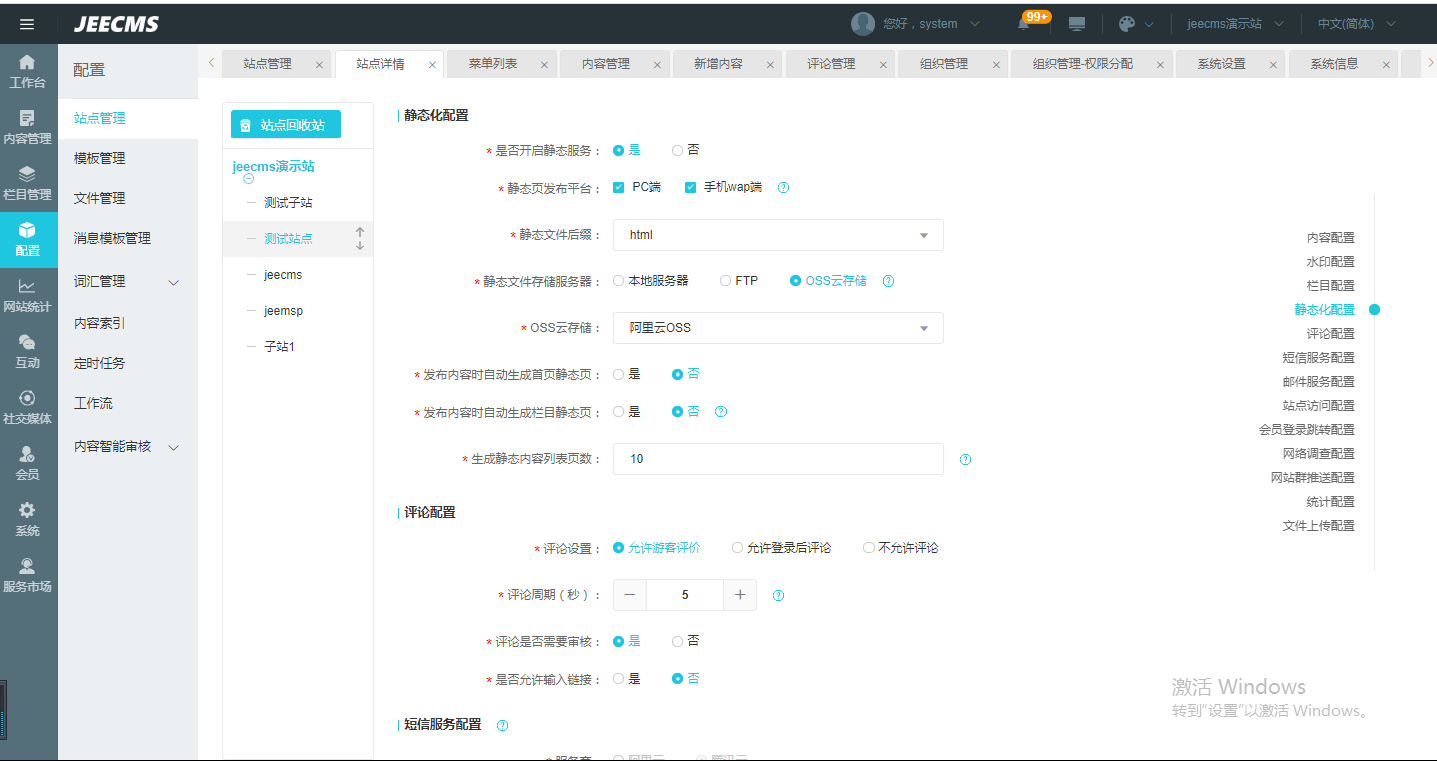
Task: Expand 词汇管理 submenu
Action: click(127, 282)
